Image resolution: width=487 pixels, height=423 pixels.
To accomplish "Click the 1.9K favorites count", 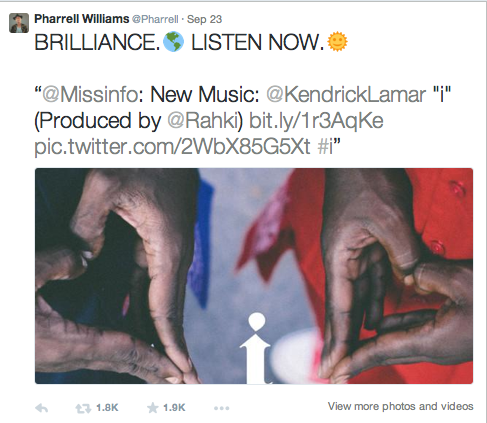I will tap(174, 408).
